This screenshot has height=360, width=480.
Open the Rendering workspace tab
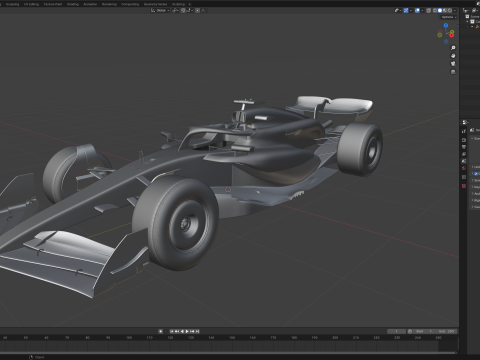[x=109, y=4]
